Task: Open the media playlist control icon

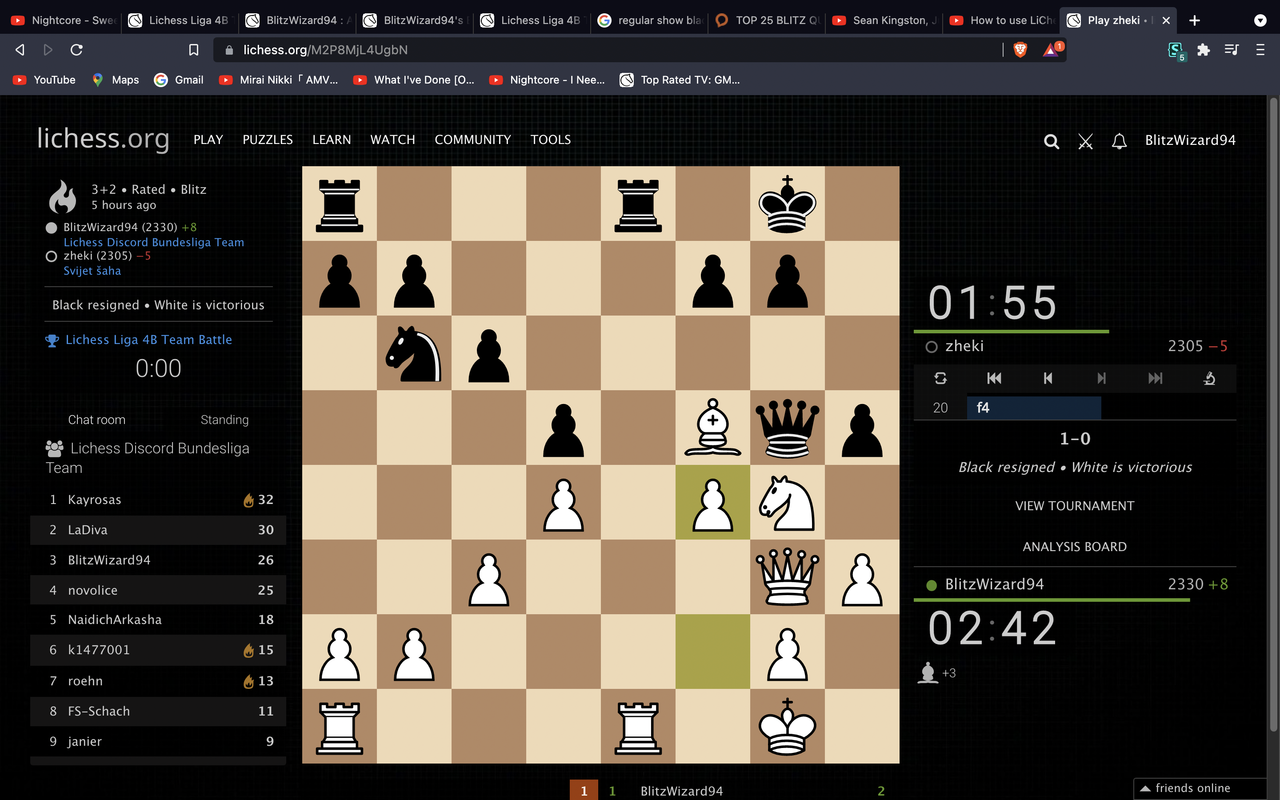Action: [x=1231, y=49]
